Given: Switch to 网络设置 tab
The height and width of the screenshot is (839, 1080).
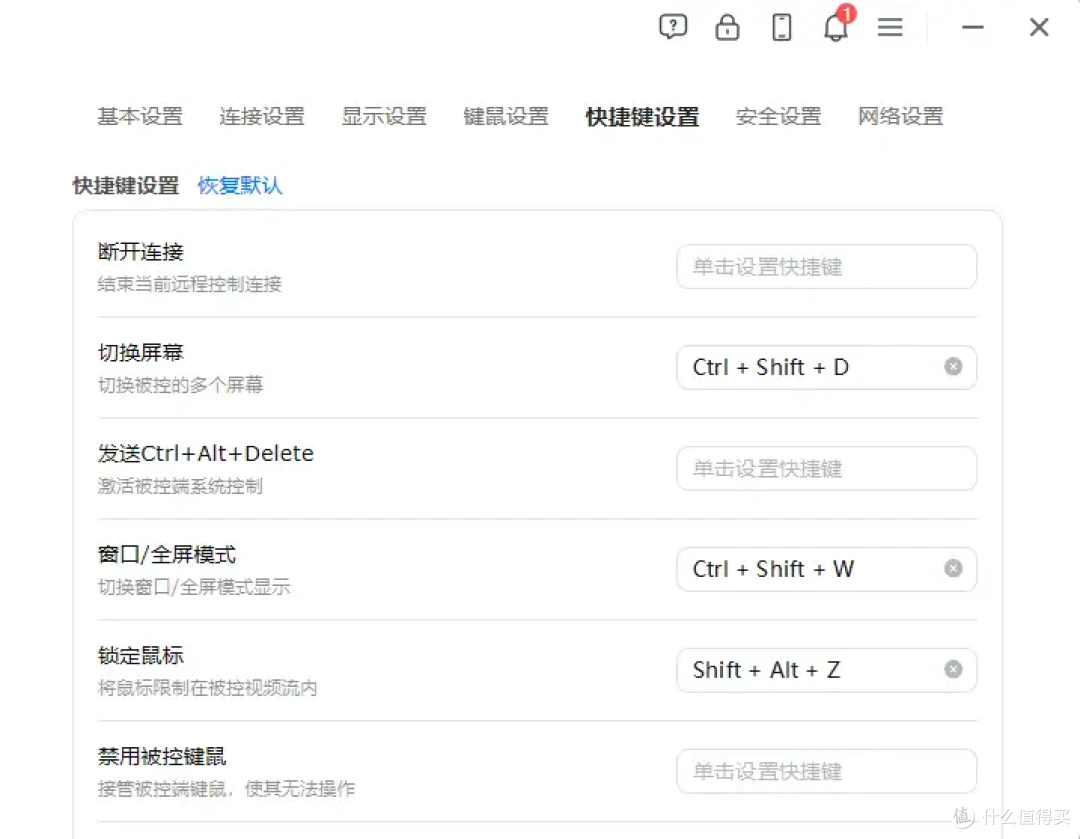Looking at the screenshot, I should click(x=901, y=116).
